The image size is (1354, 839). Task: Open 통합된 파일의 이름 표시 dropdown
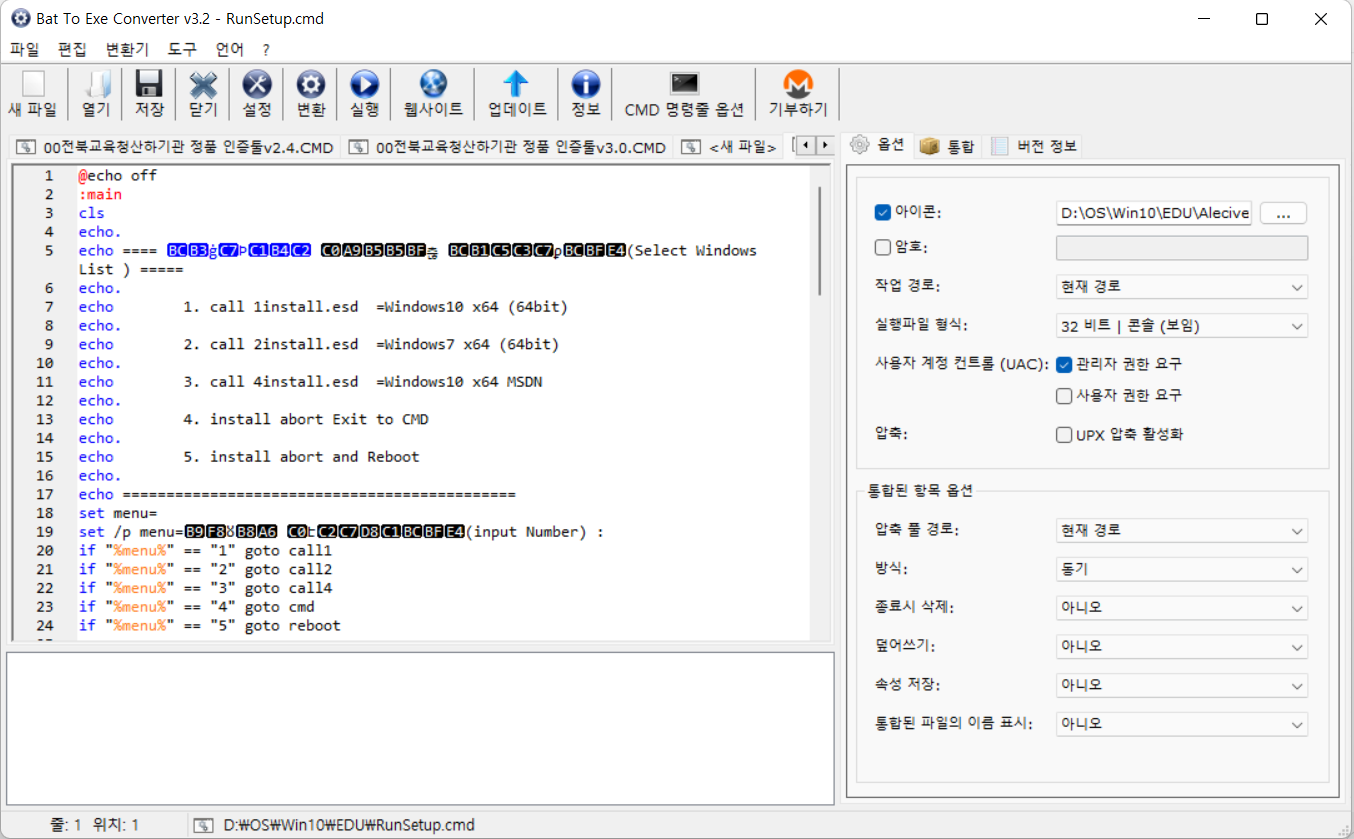[x=1182, y=723]
